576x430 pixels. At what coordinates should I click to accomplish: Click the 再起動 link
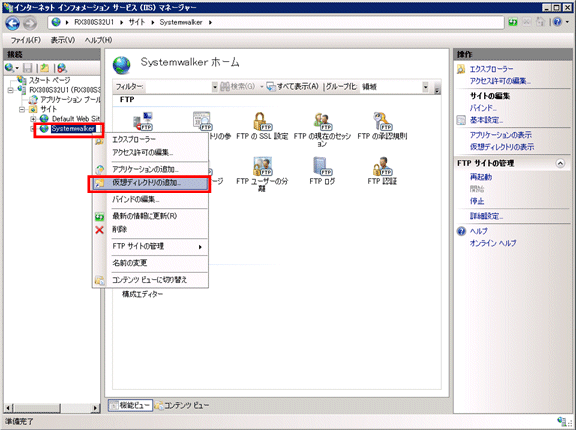pos(481,177)
